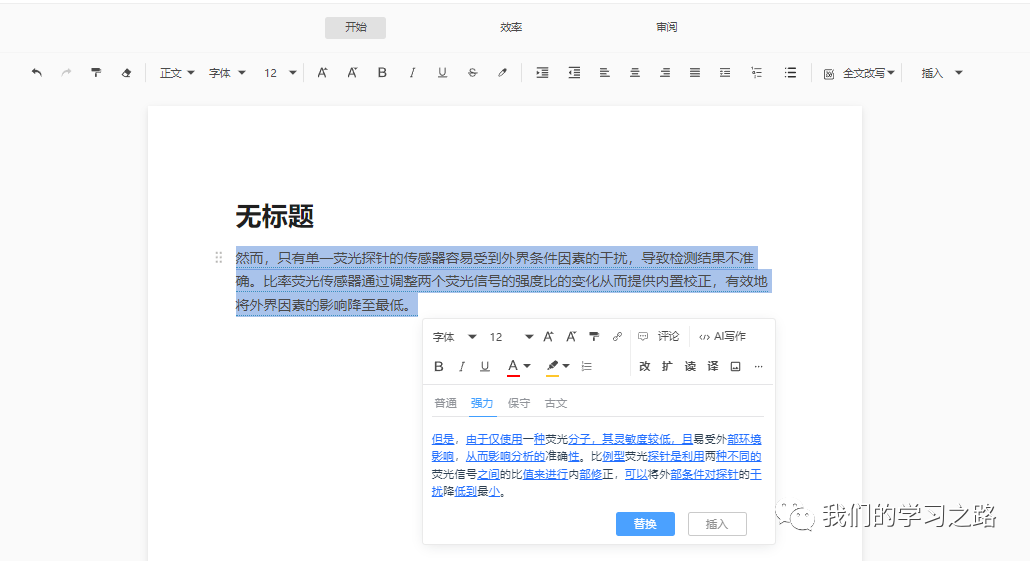Toggle italic in floating toolbar
This screenshot has width=1030, height=561.
point(462,367)
